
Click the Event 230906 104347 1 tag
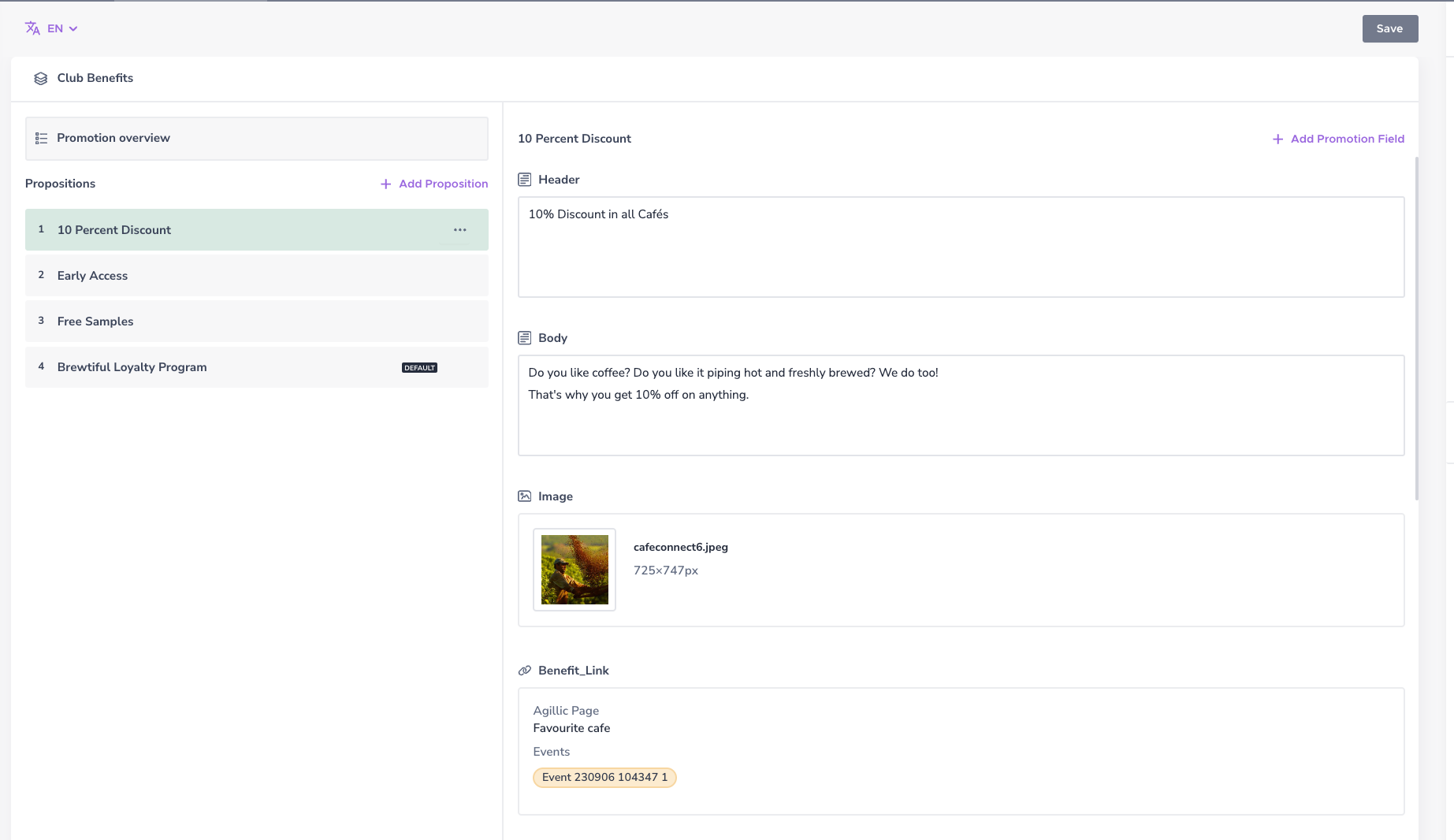pyautogui.click(x=604, y=777)
